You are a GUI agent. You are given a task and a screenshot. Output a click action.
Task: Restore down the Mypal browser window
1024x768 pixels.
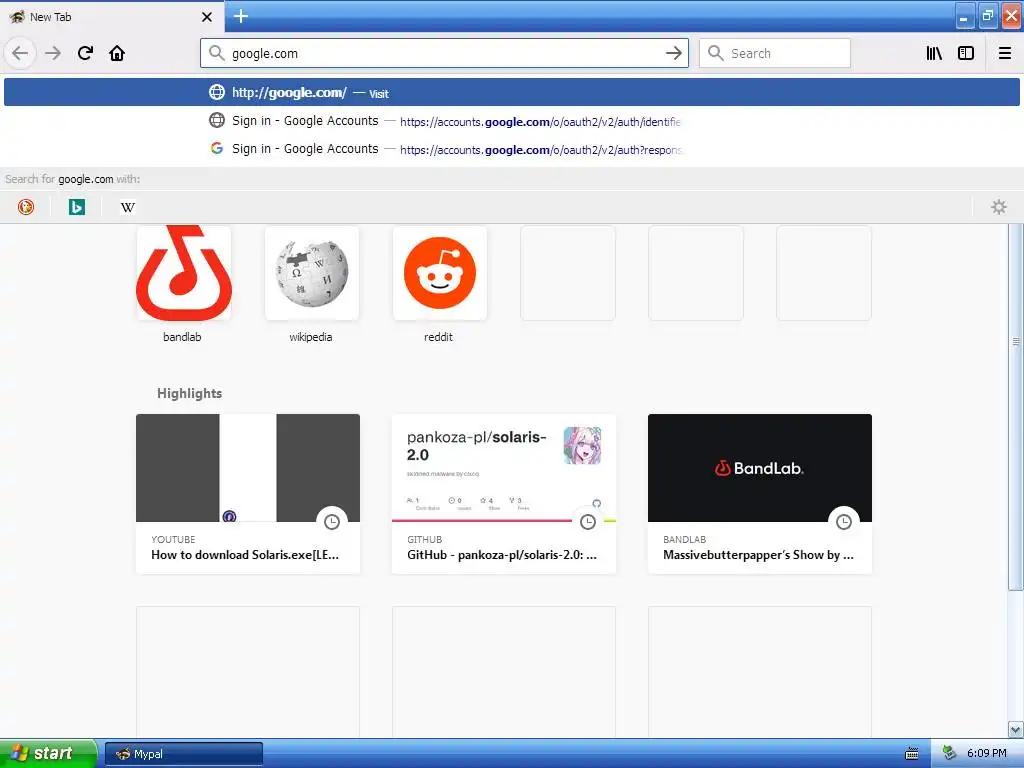(x=988, y=16)
